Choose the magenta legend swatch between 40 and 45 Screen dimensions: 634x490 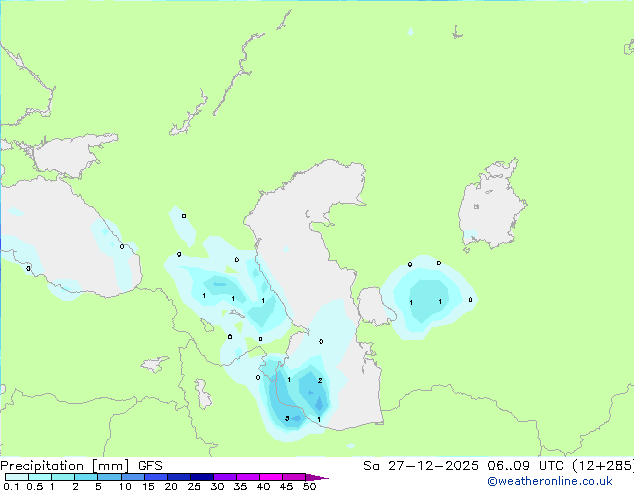click(271, 477)
